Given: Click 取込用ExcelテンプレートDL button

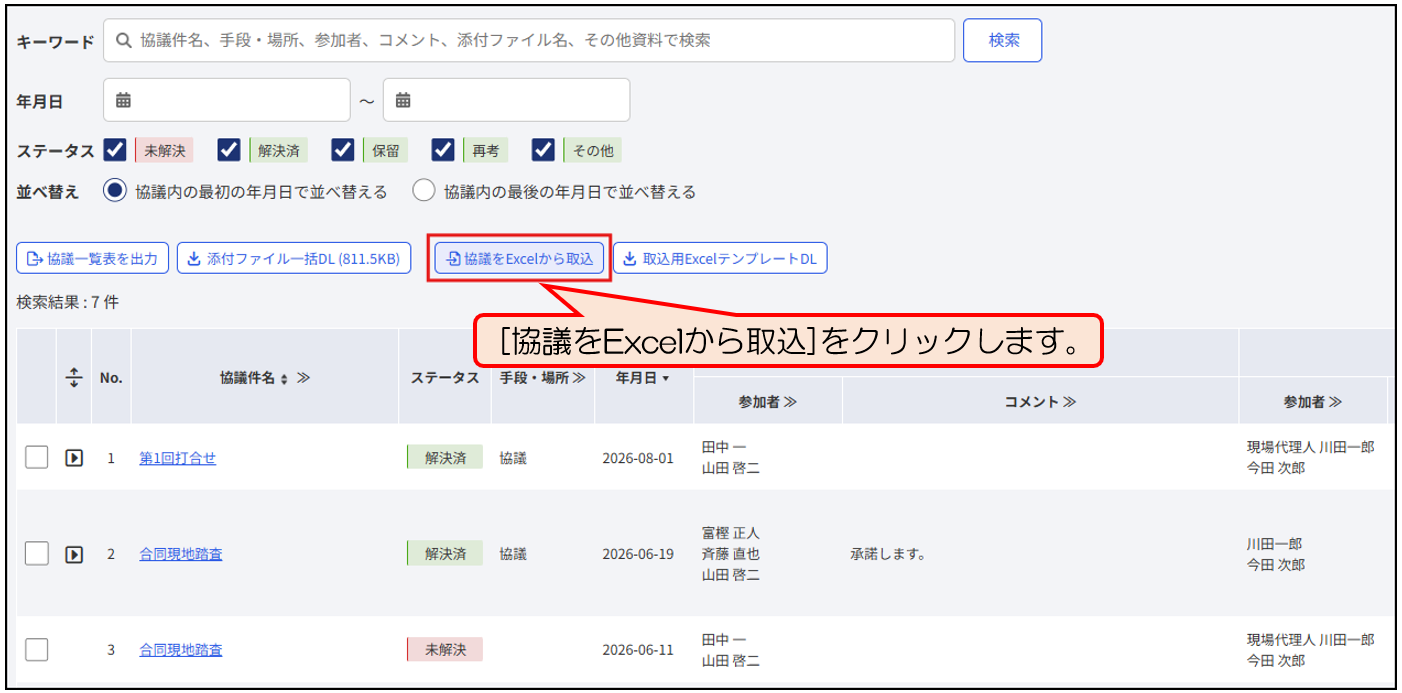Looking at the screenshot, I should (x=720, y=259).
